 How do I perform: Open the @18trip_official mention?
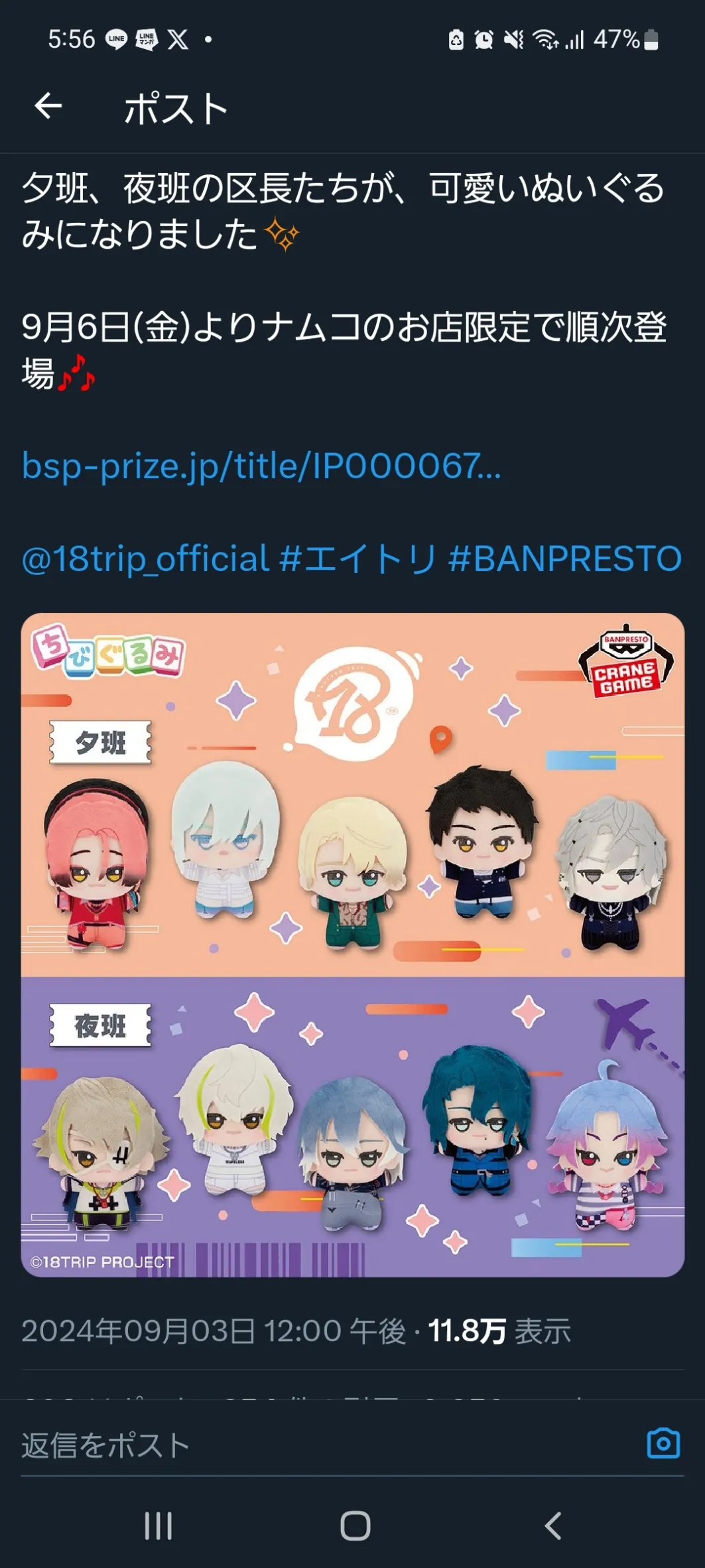145,558
